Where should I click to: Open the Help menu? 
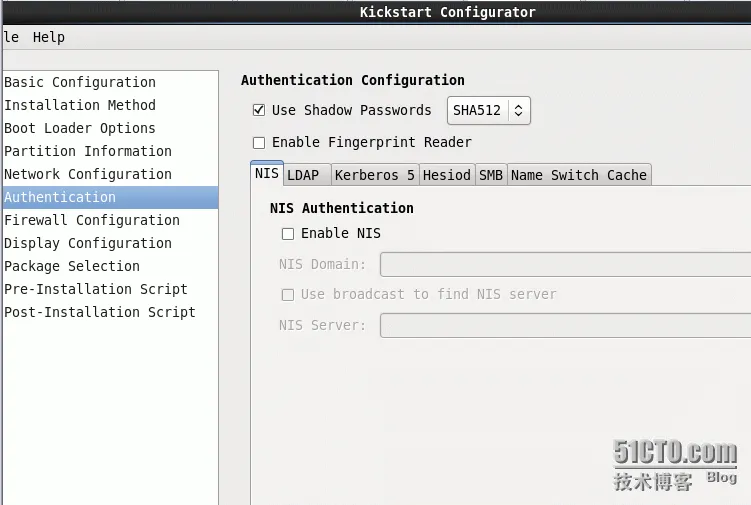pyautogui.click(x=48, y=37)
